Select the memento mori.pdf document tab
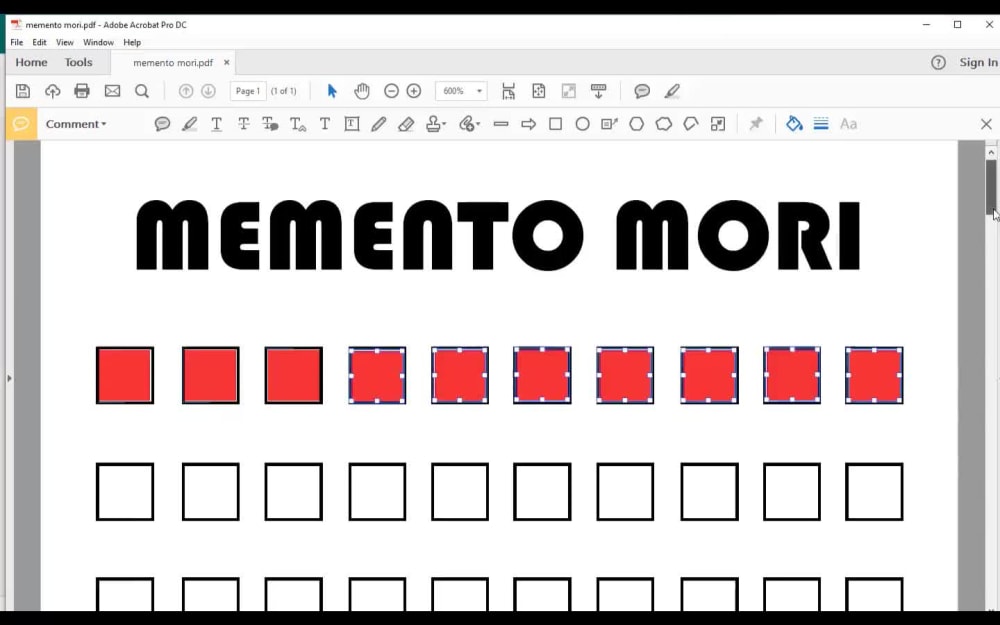 173,62
